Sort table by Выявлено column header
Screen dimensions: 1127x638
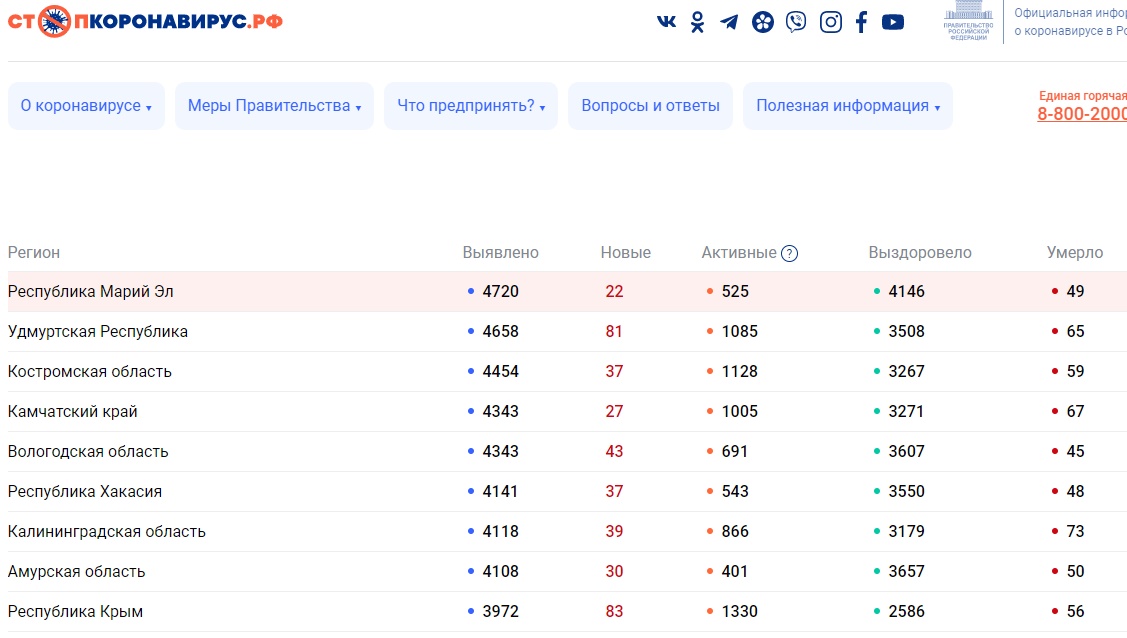click(x=500, y=253)
